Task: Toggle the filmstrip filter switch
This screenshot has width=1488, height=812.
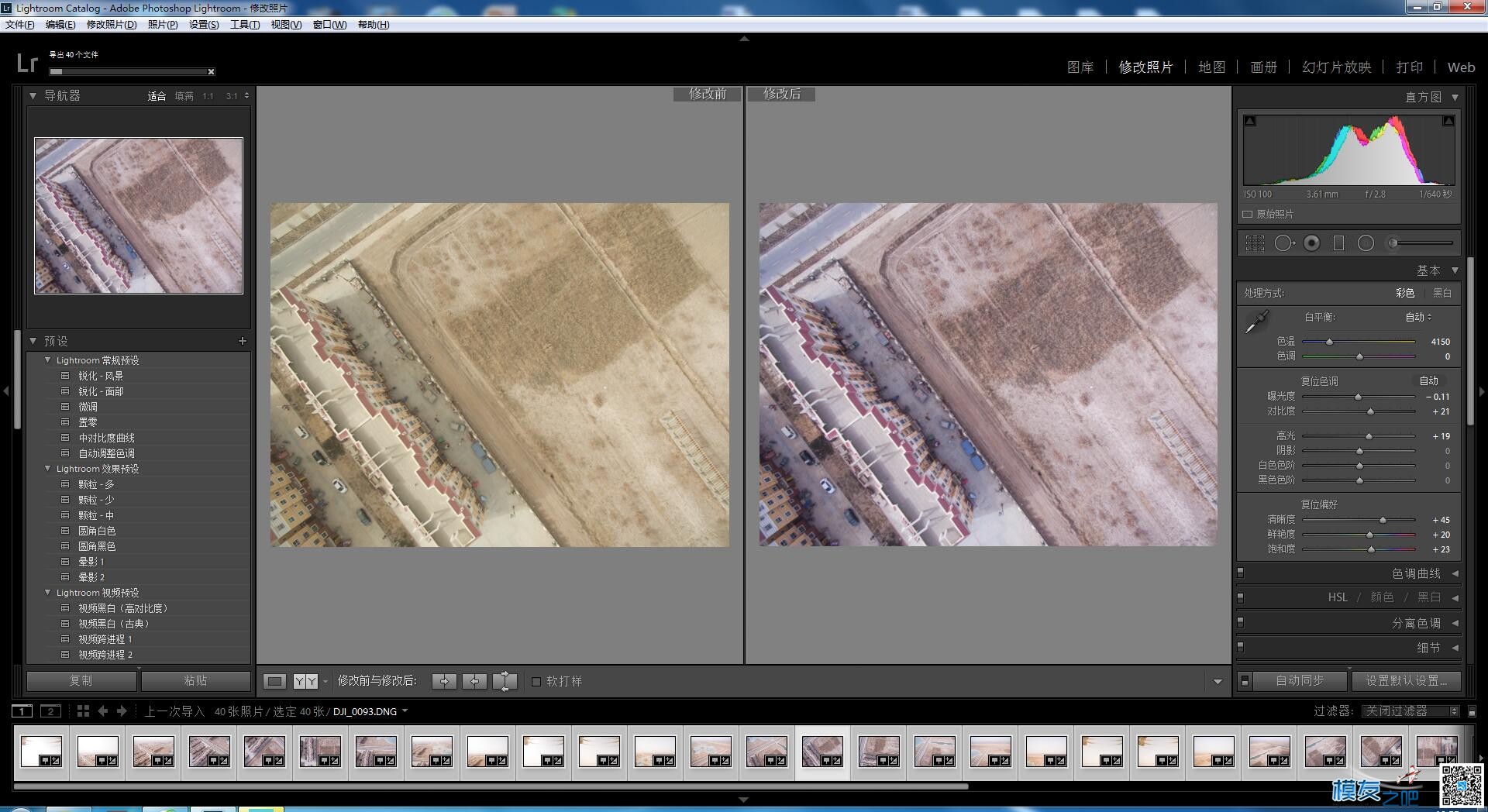Action: 1472,711
